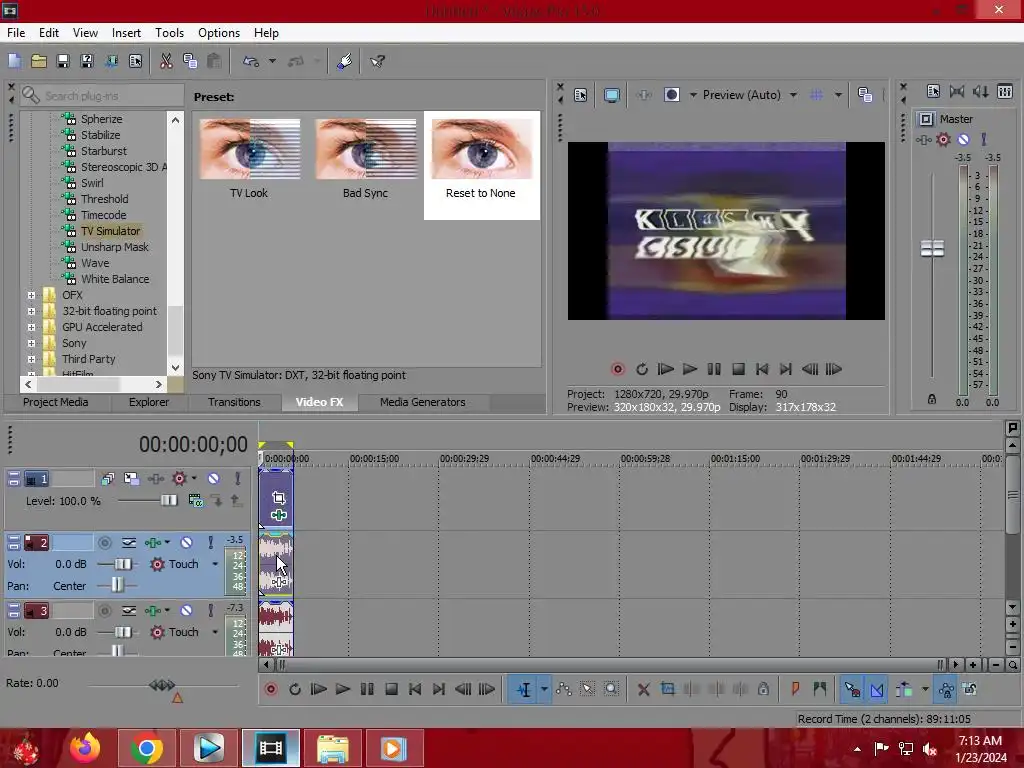Select Reset to None preset
The width and height of the screenshot is (1024, 768).
(481, 165)
